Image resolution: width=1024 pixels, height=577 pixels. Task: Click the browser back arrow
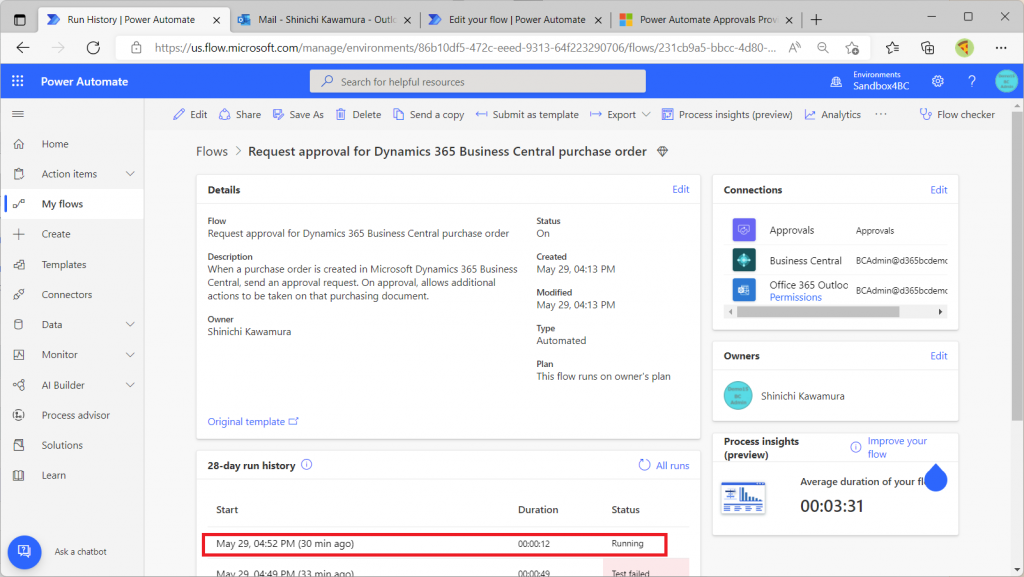(23, 48)
